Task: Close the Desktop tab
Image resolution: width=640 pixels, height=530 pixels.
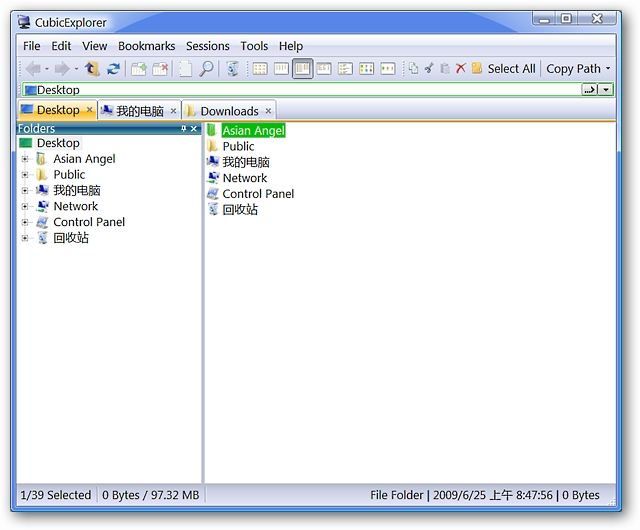Action: pos(90,109)
